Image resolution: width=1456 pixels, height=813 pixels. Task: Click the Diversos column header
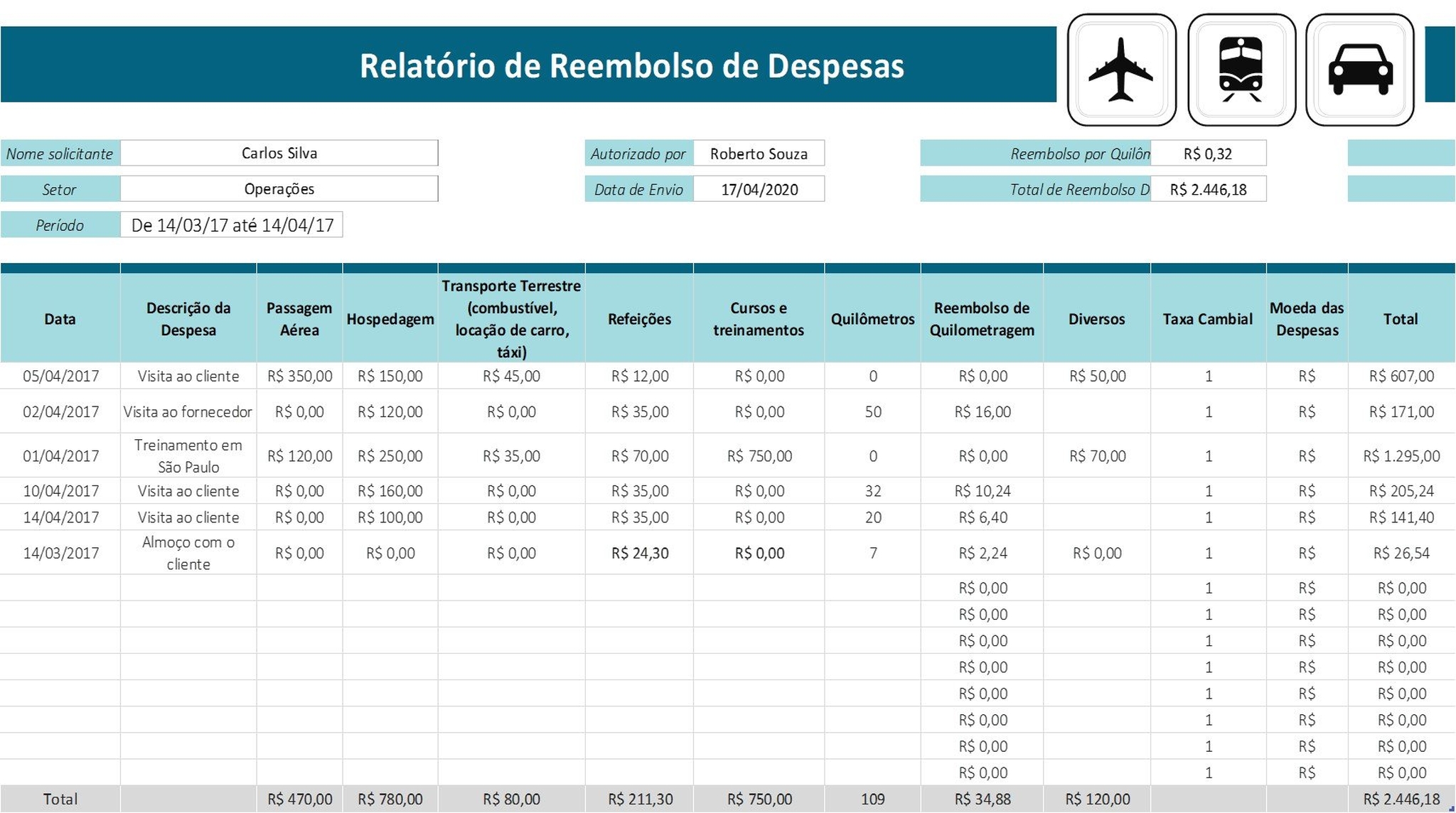1097,318
